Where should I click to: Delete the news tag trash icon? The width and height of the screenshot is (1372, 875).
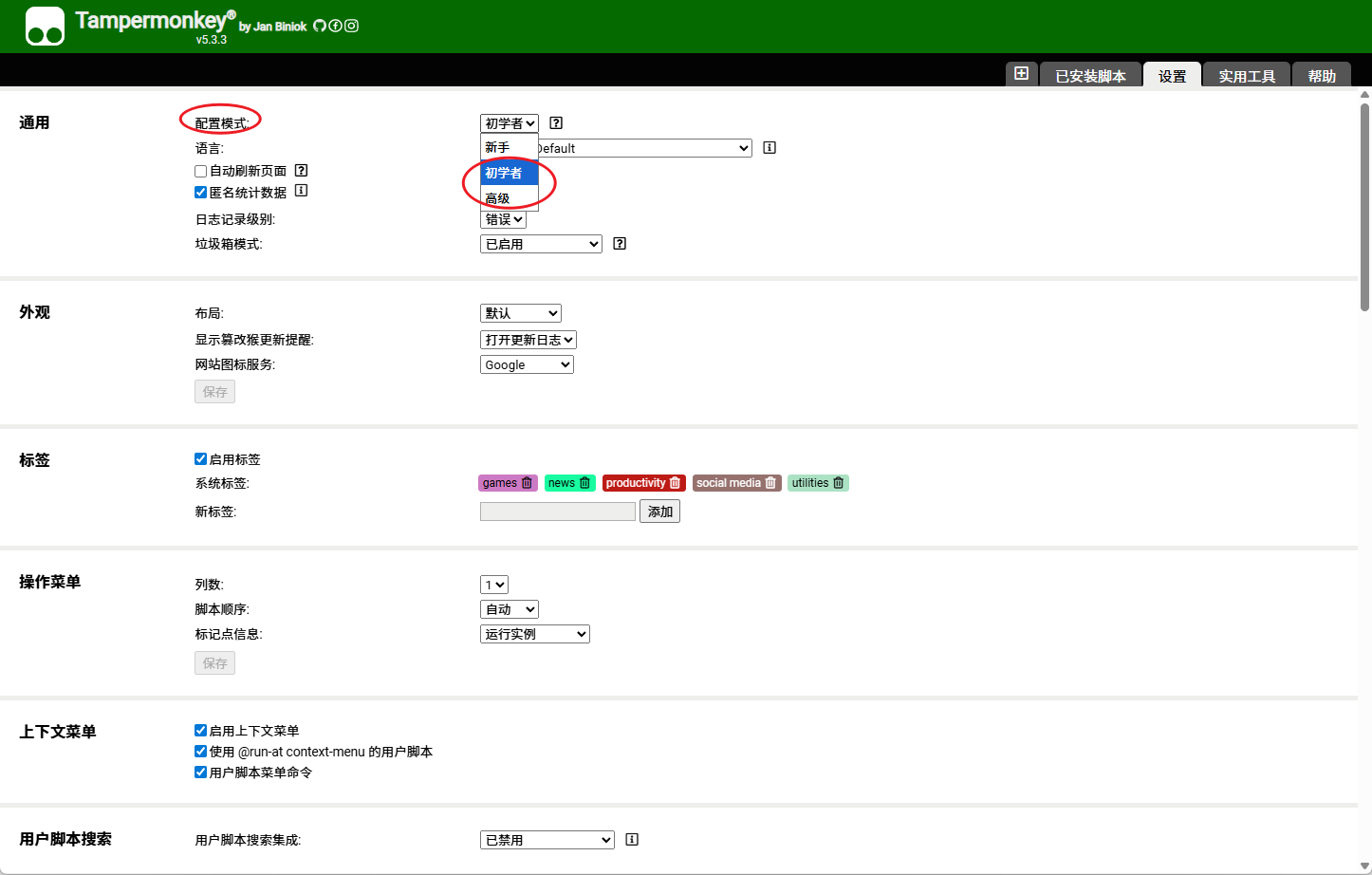(x=584, y=483)
